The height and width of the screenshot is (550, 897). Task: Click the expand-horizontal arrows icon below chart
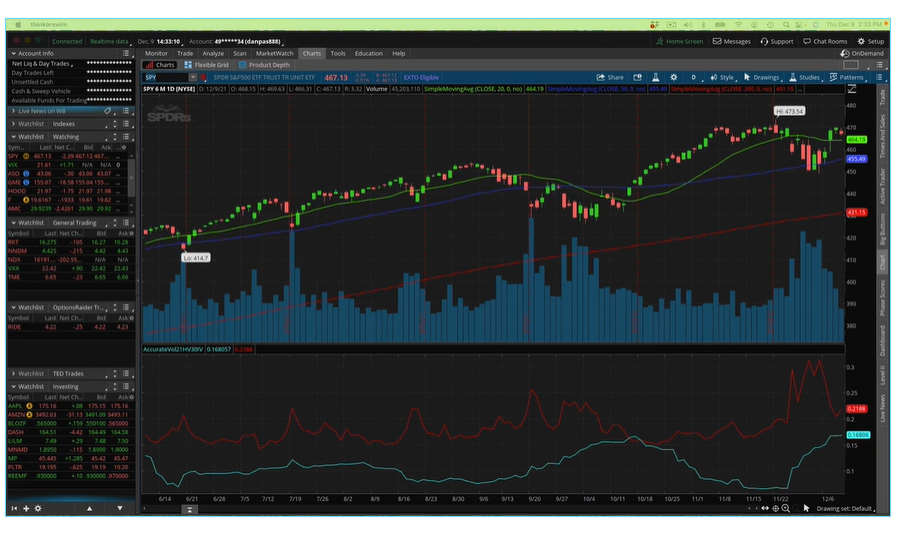point(765,508)
